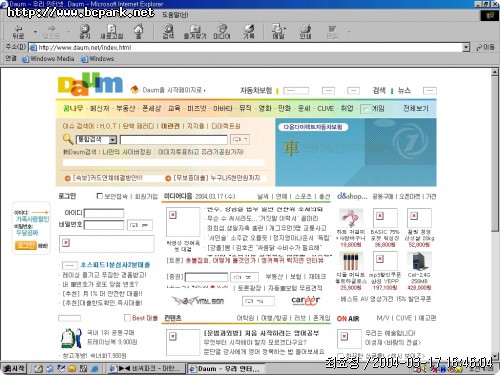Toggle the Best 대출 checkbox
The image size is (500, 375).
[127, 318]
